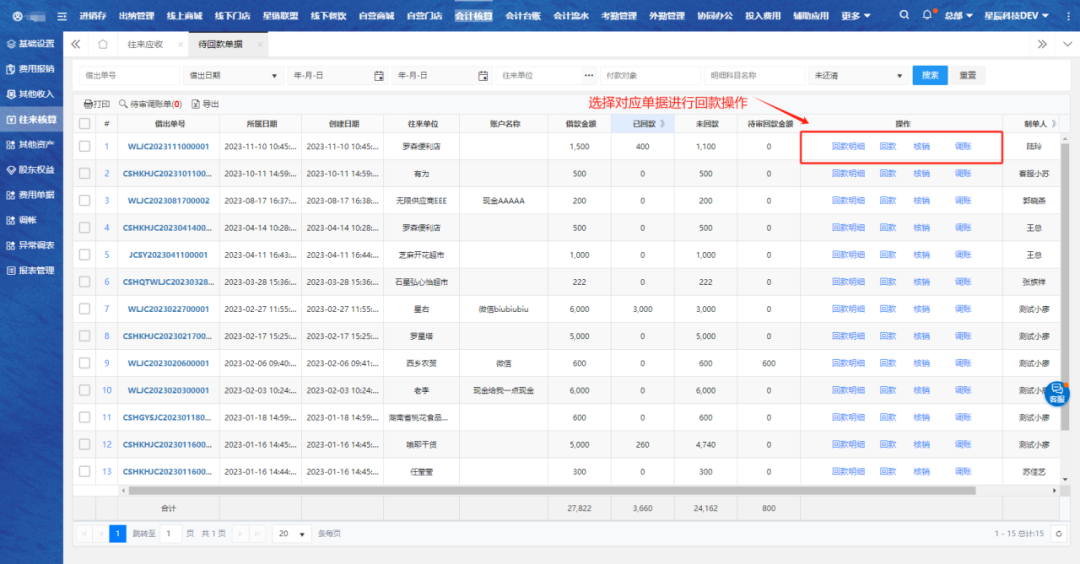Click into the 借出单号 input field
Viewport: 1080px width, 564px height.
pos(127,75)
